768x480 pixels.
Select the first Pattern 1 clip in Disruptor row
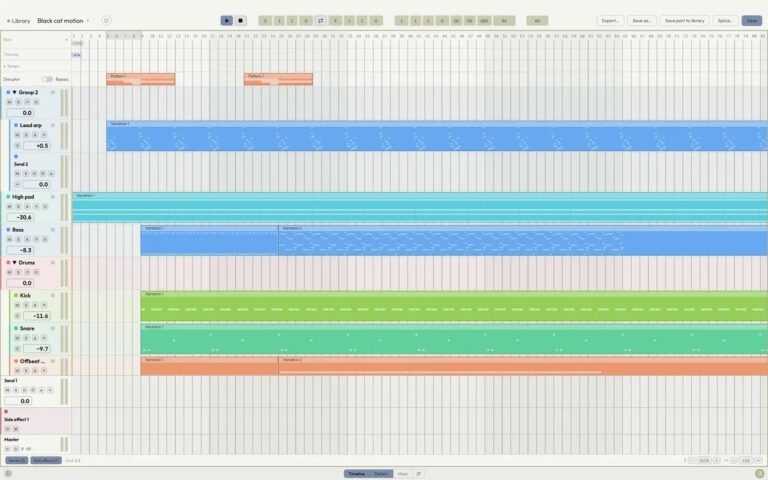(141, 79)
